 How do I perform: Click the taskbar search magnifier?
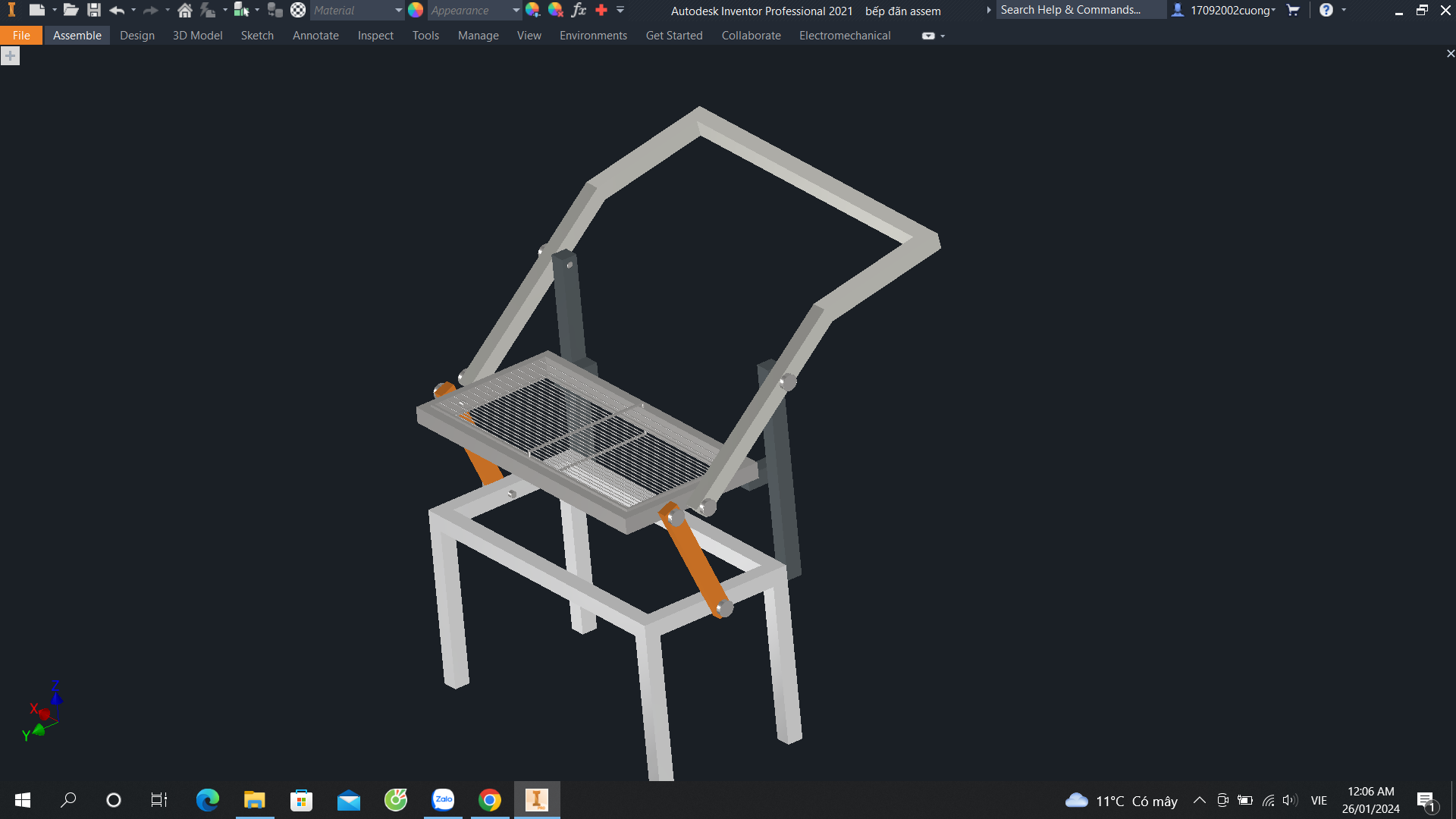pyautogui.click(x=68, y=800)
